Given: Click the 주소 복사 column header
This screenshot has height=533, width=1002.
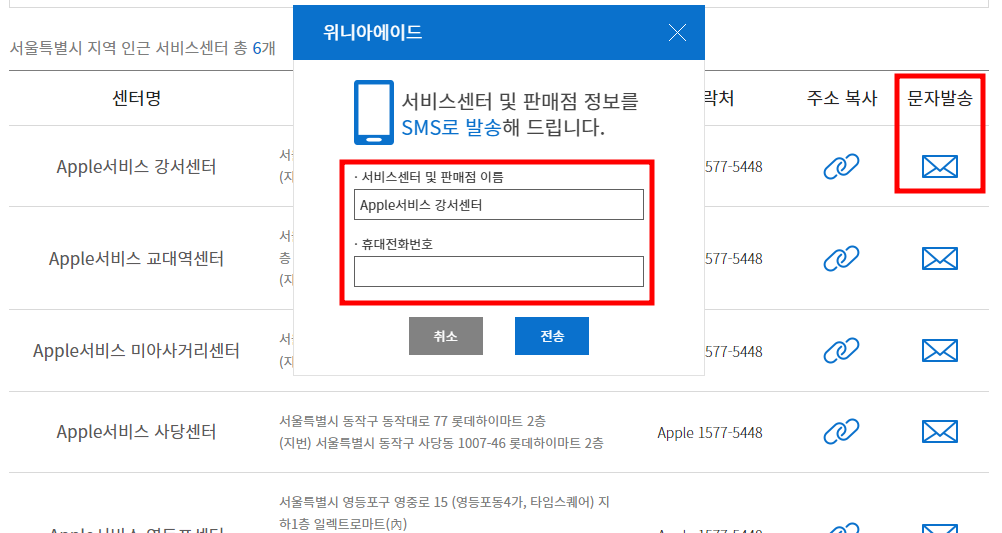Looking at the screenshot, I should click(x=842, y=98).
